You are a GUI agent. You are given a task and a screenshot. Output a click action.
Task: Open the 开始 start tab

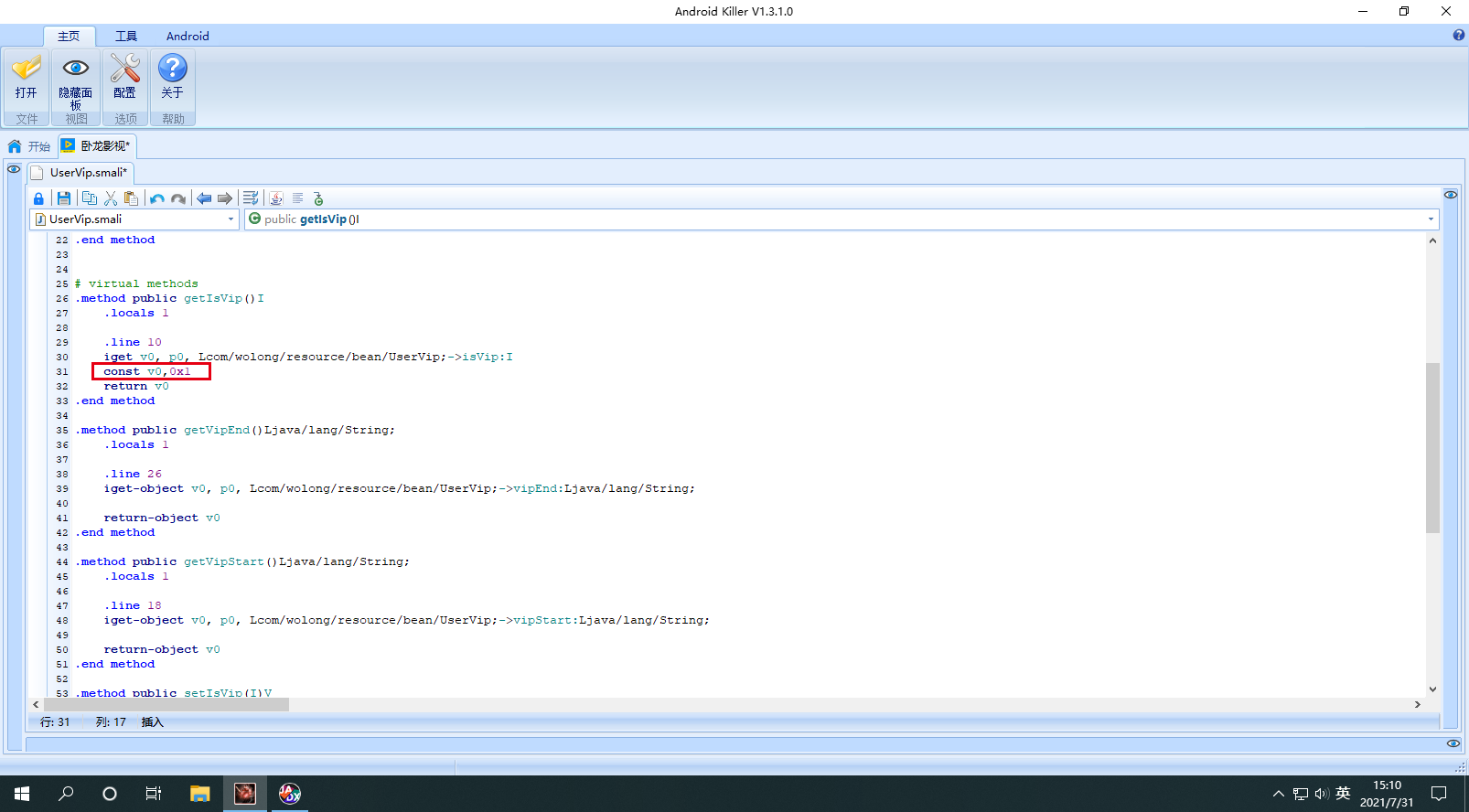tap(29, 146)
